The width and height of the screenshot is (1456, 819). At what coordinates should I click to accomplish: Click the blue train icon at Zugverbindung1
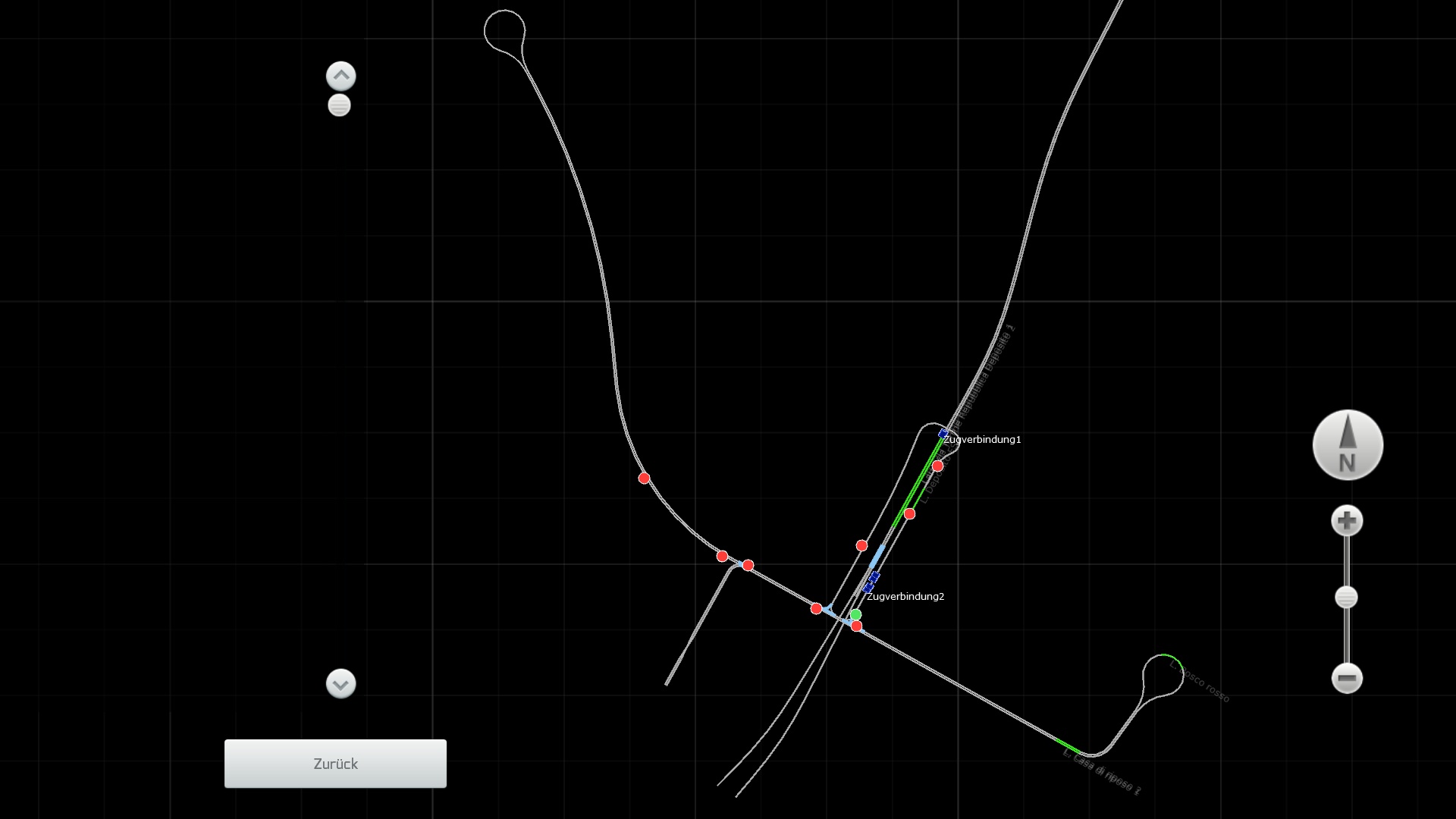943,434
